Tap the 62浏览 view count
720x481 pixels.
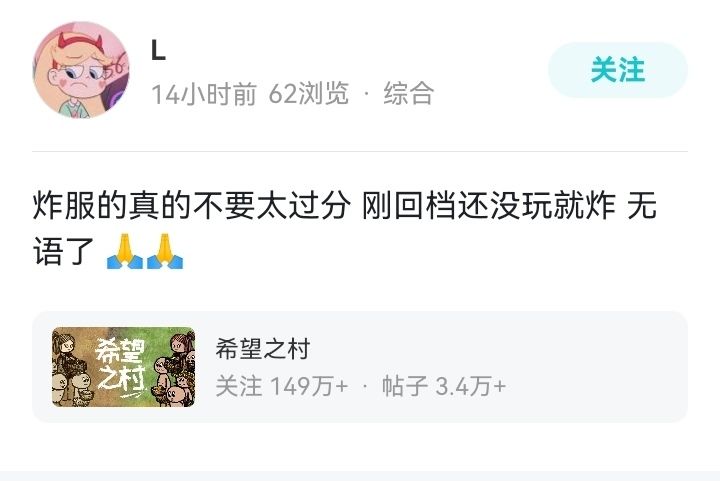coord(309,94)
